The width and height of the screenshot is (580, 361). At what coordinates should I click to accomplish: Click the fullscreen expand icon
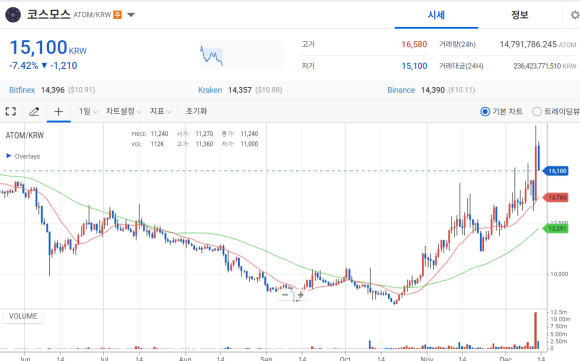pyautogui.click(x=11, y=111)
